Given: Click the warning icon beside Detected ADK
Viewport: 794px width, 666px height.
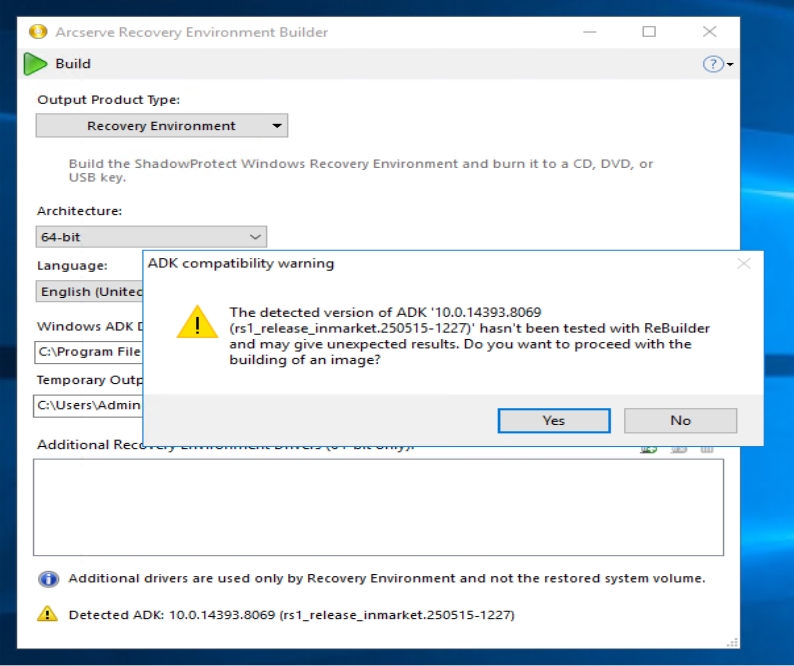Looking at the screenshot, I should point(48,614).
